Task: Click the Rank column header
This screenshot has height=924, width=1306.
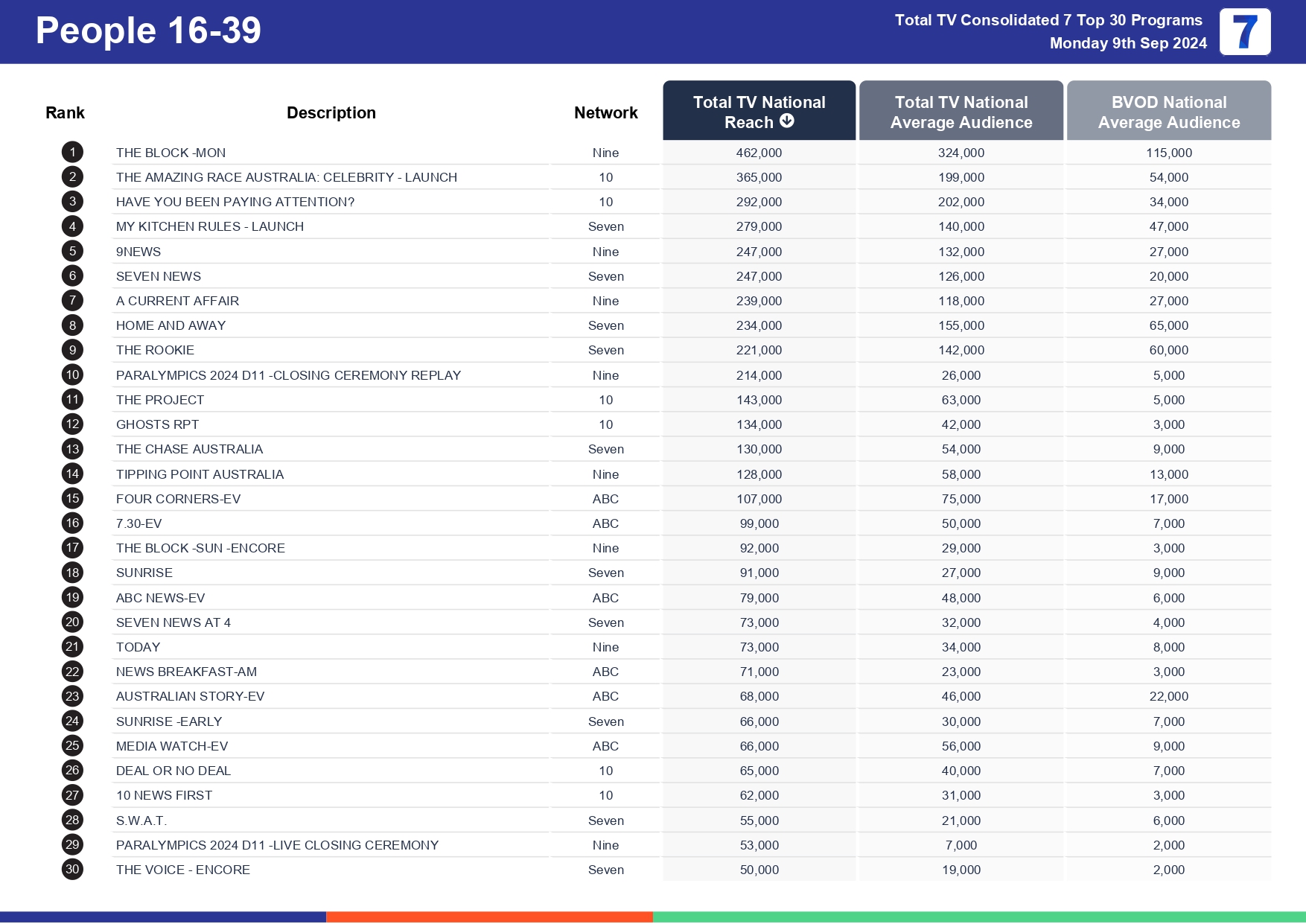Action: [65, 112]
